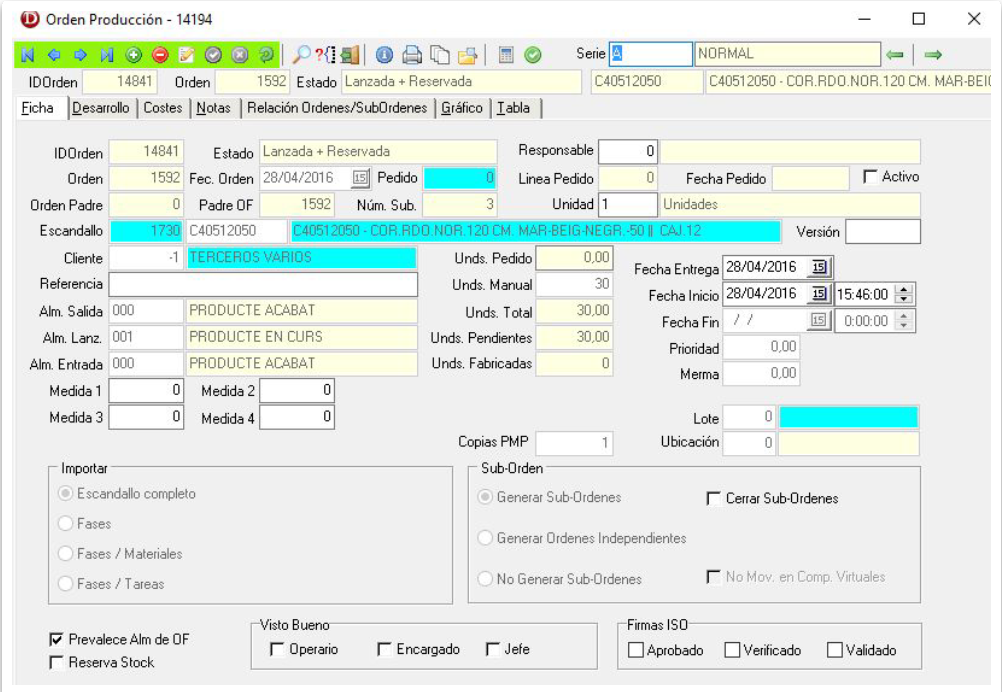This screenshot has height=692, width=1002.
Task: Check the Aprobado ISO signature box
Action: (636, 650)
